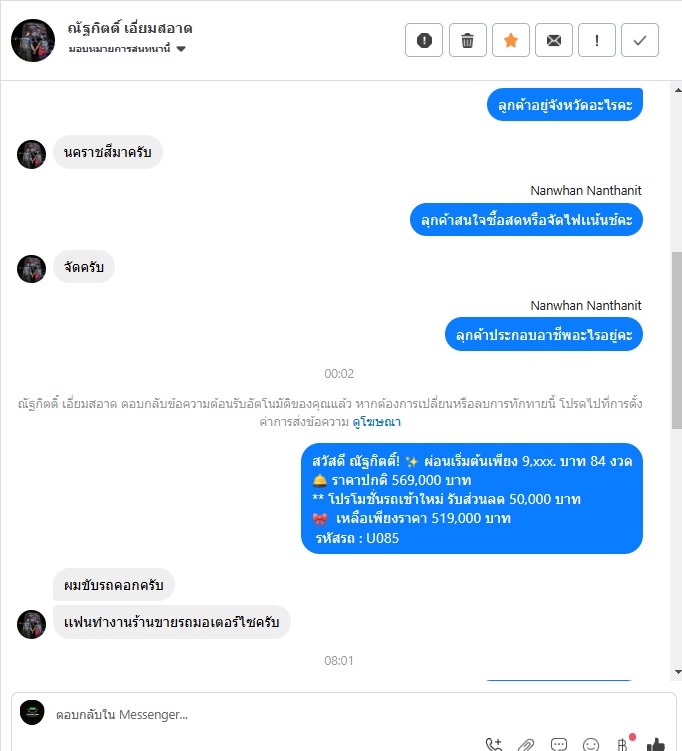The width and height of the screenshot is (682, 751).
Task: Click the customer name ณัฐกิตต์ เอี่ยมสอาด
Action: [130, 29]
